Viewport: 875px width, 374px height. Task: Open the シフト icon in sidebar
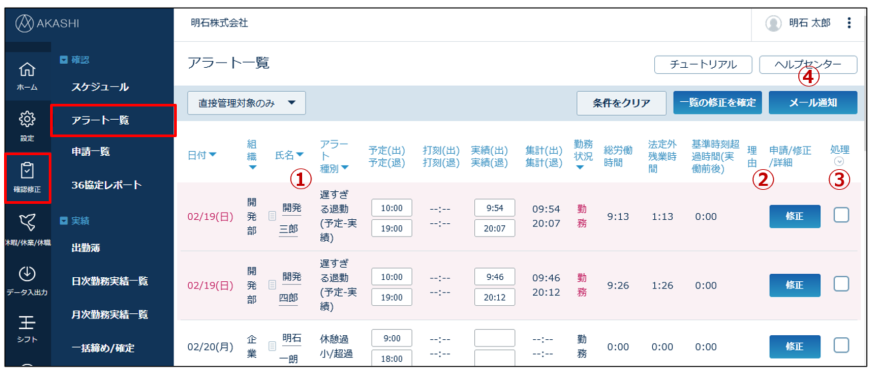(27, 322)
